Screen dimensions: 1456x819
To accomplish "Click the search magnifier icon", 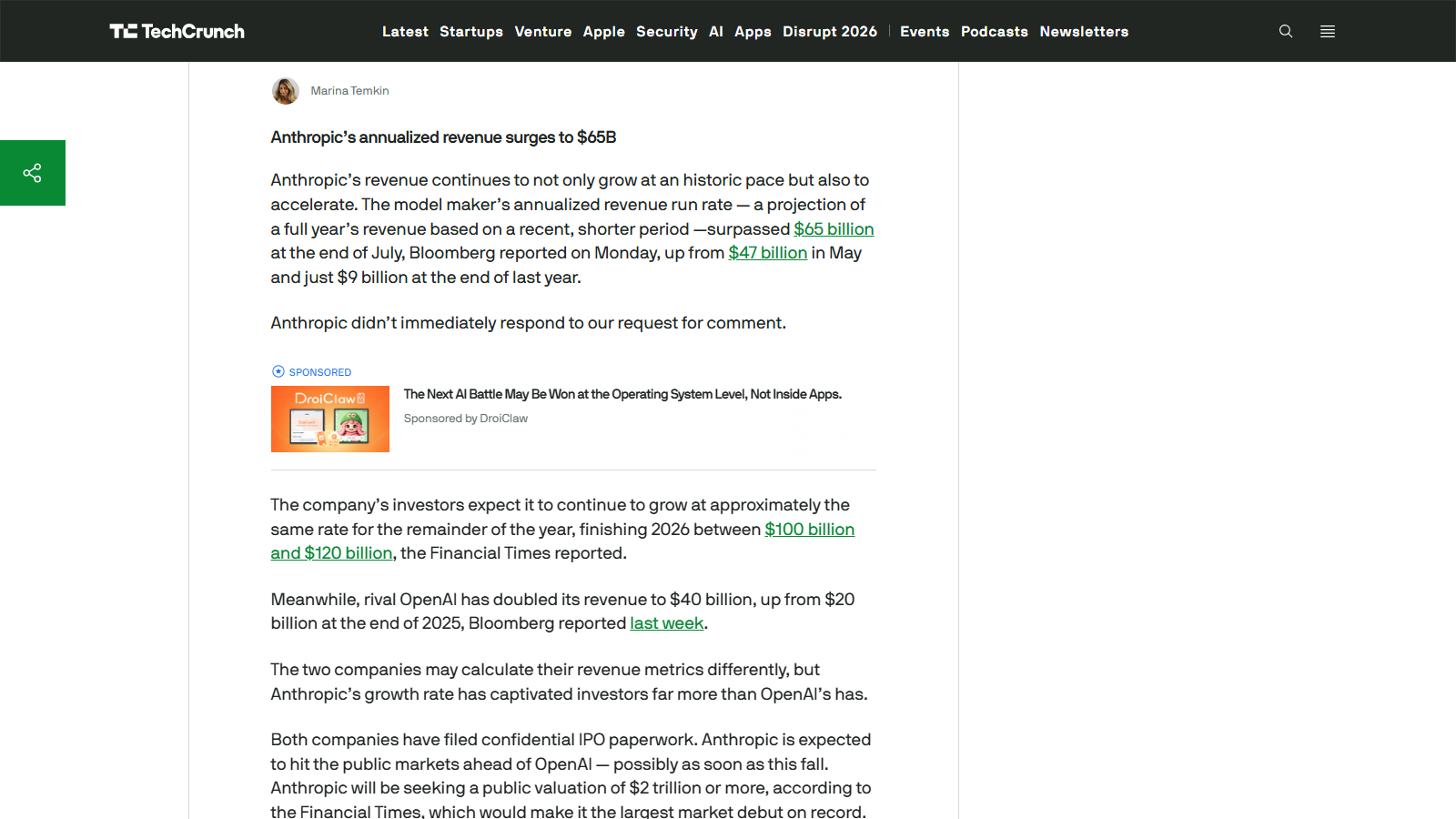I will pos(1286,31).
